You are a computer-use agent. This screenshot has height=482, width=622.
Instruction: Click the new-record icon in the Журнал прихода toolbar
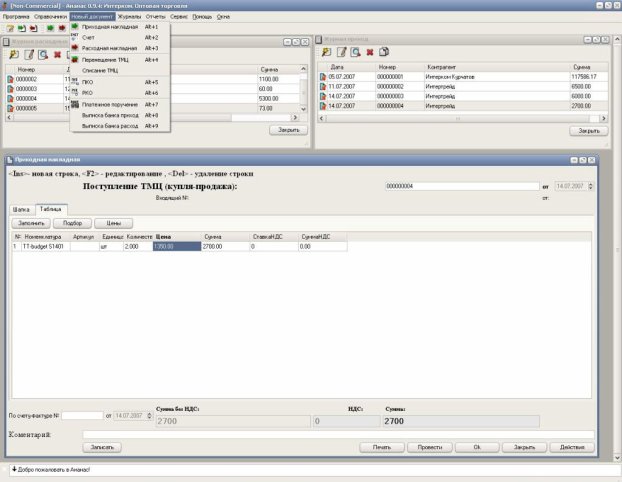[x=326, y=52]
